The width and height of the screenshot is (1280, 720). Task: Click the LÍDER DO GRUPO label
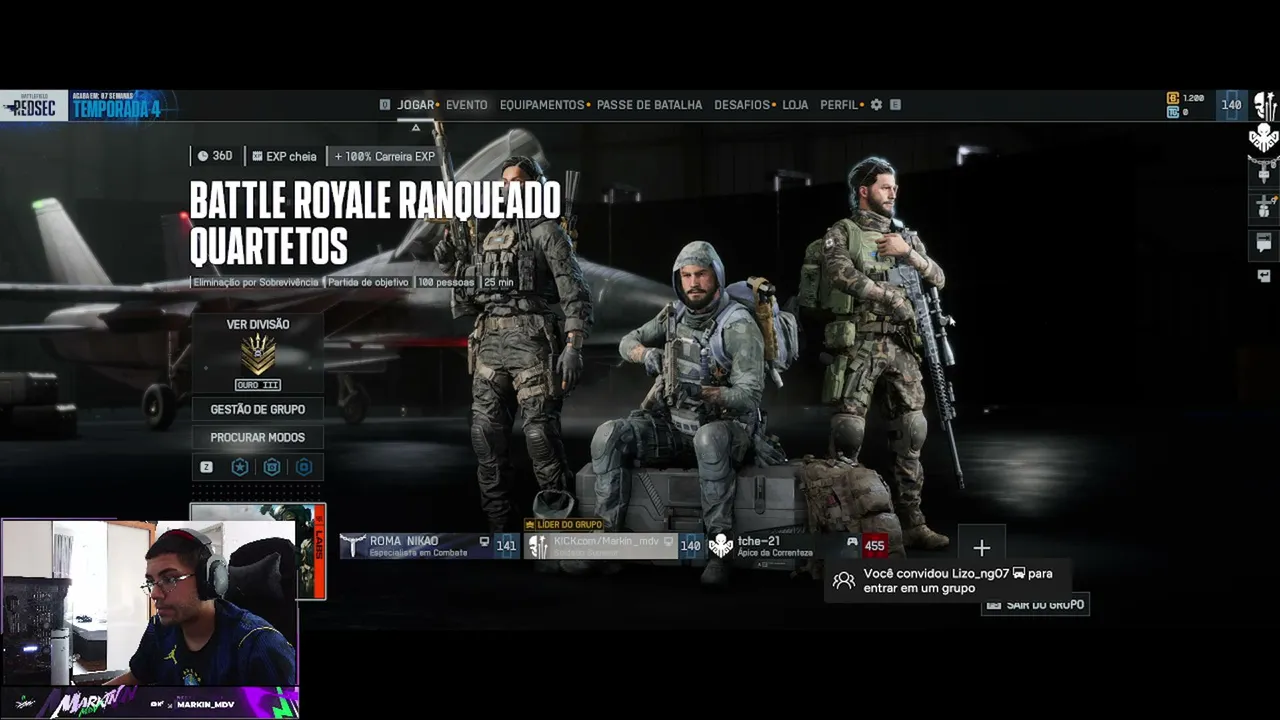[x=565, y=525]
